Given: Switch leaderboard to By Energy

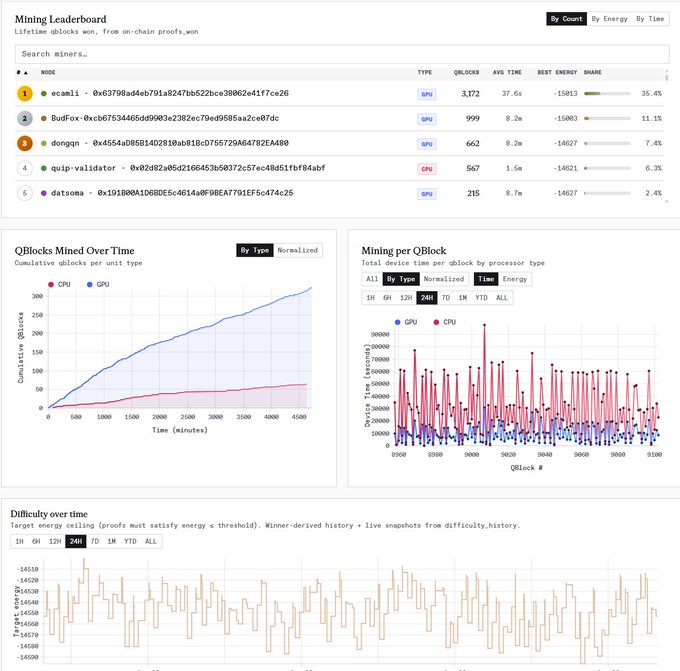Looking at the screenshot, I should (x=609, y=19).
